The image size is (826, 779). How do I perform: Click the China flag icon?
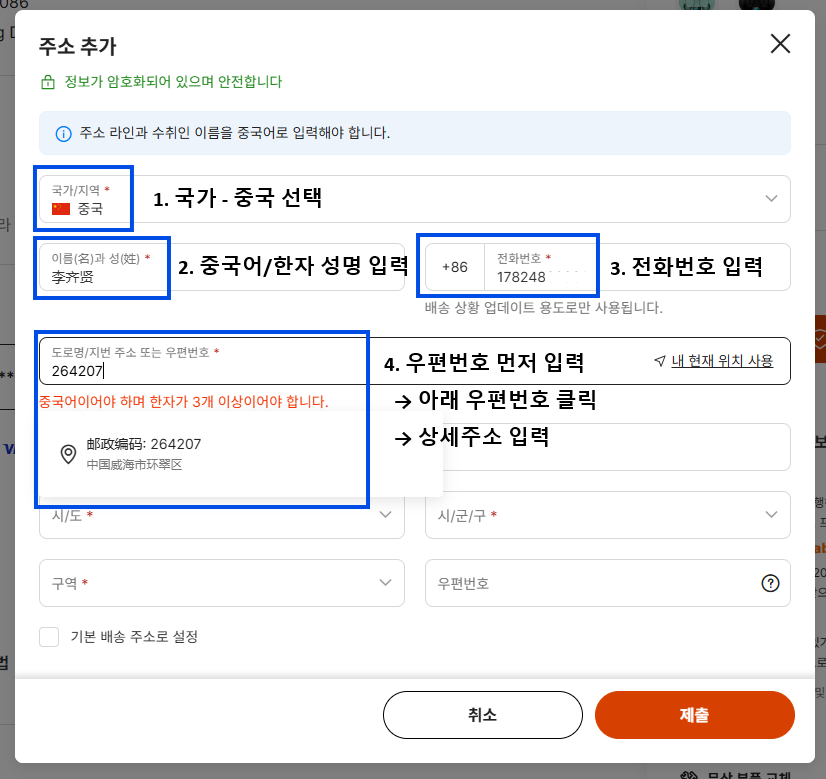point(61,209)
